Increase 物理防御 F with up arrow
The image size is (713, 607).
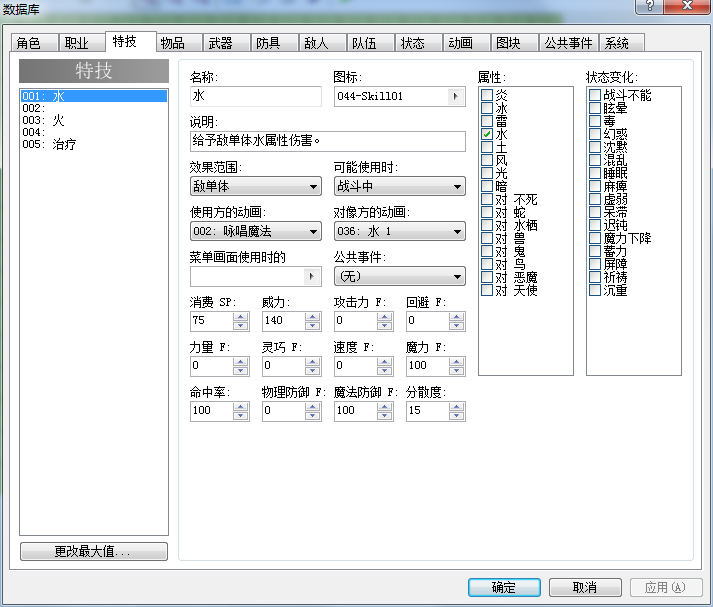(312, 407)
